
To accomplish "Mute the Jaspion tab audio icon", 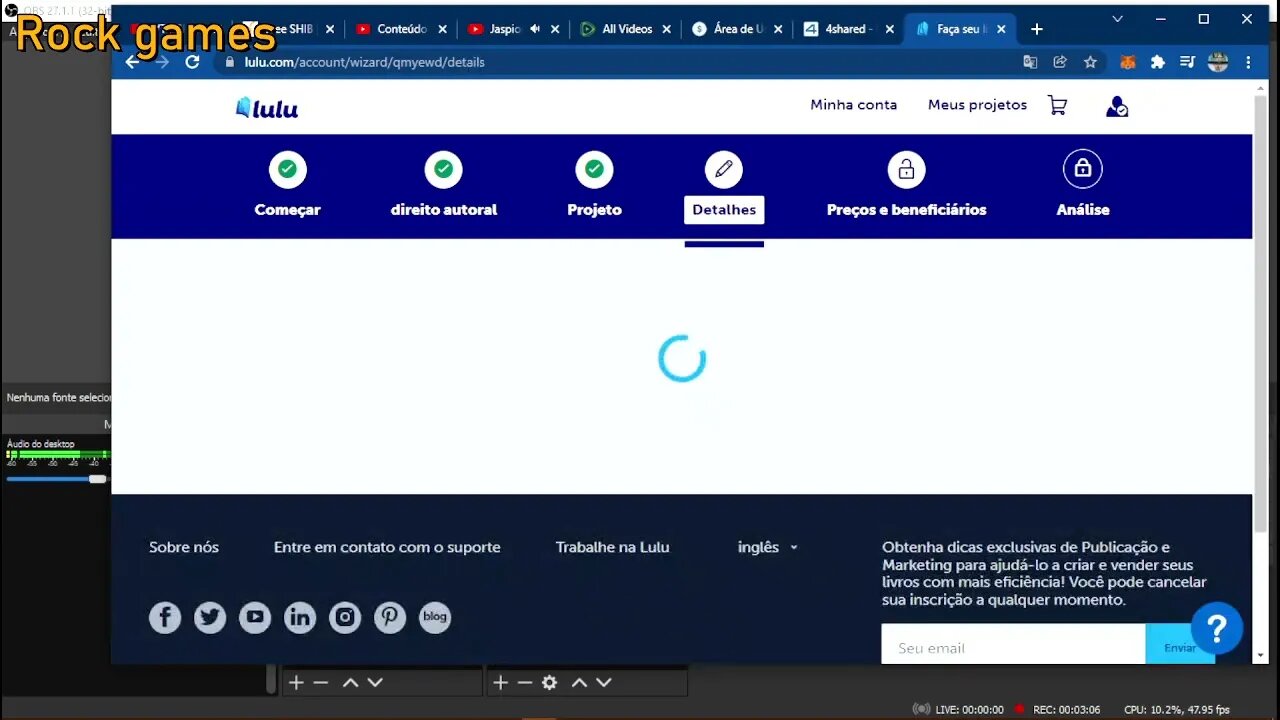I will [535, 29].
